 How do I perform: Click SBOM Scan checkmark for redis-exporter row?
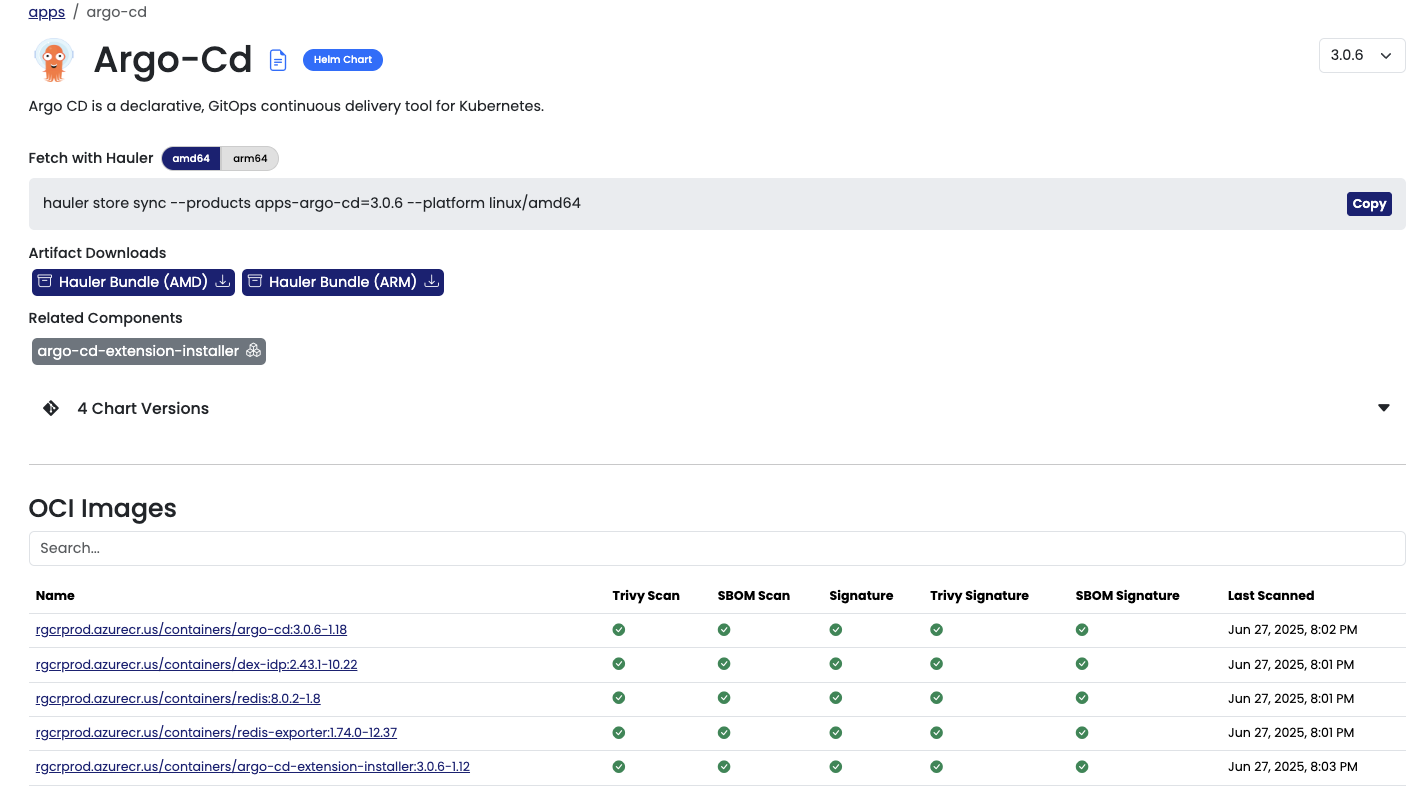pyautogui.click(x=724, y=733)
